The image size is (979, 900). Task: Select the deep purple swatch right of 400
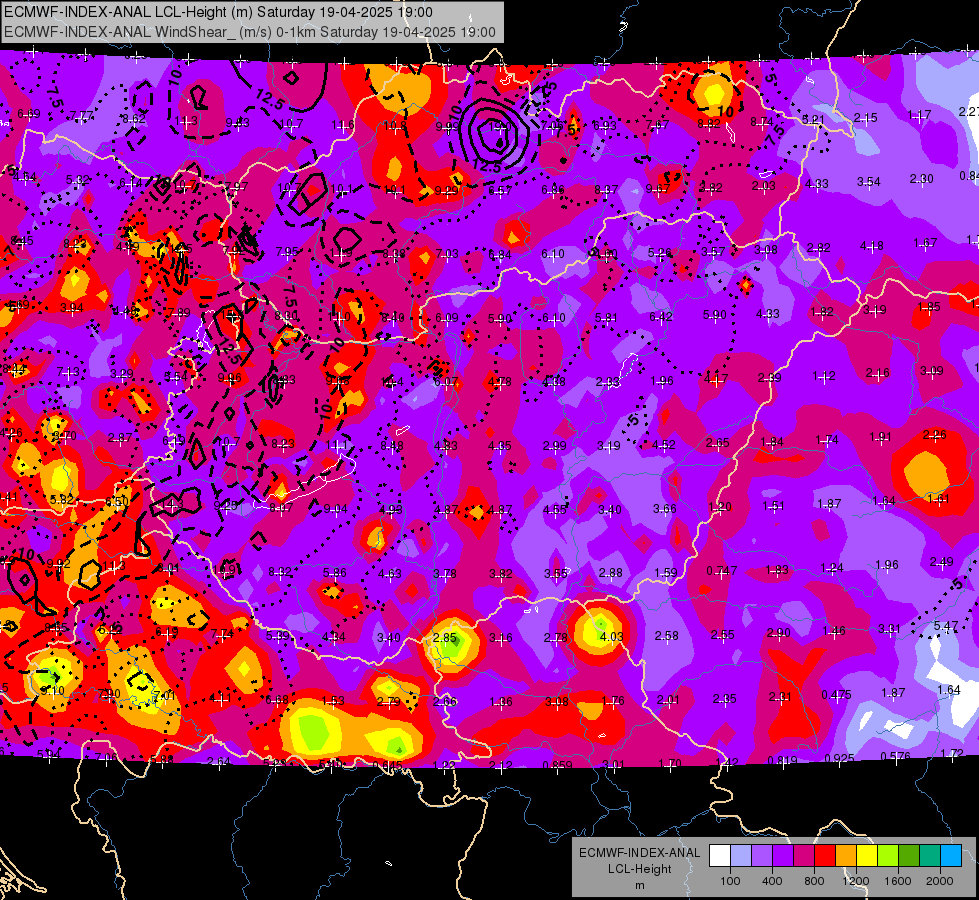click(783, 856)
